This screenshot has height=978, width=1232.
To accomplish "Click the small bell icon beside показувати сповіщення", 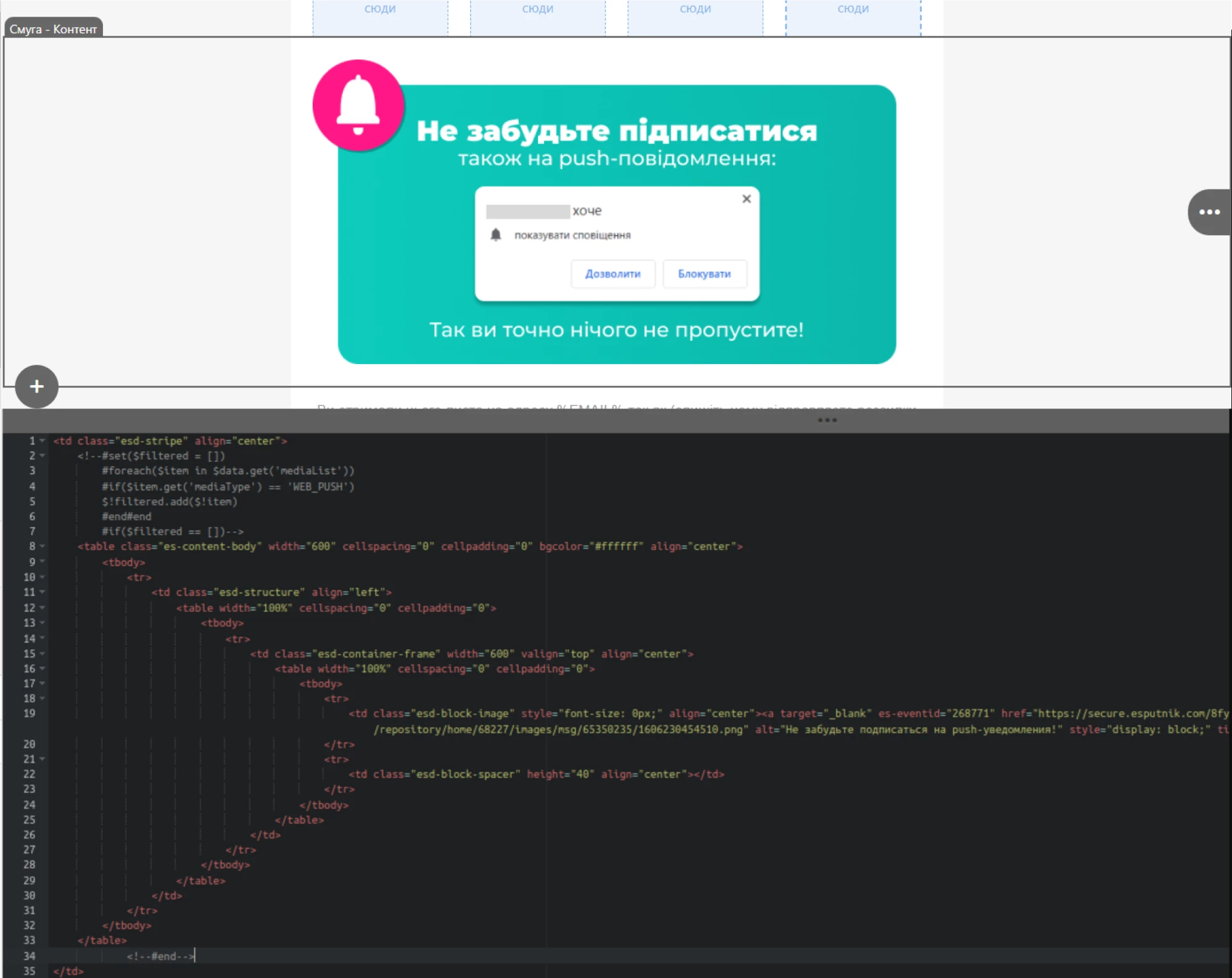I will (x=495, y=235).
